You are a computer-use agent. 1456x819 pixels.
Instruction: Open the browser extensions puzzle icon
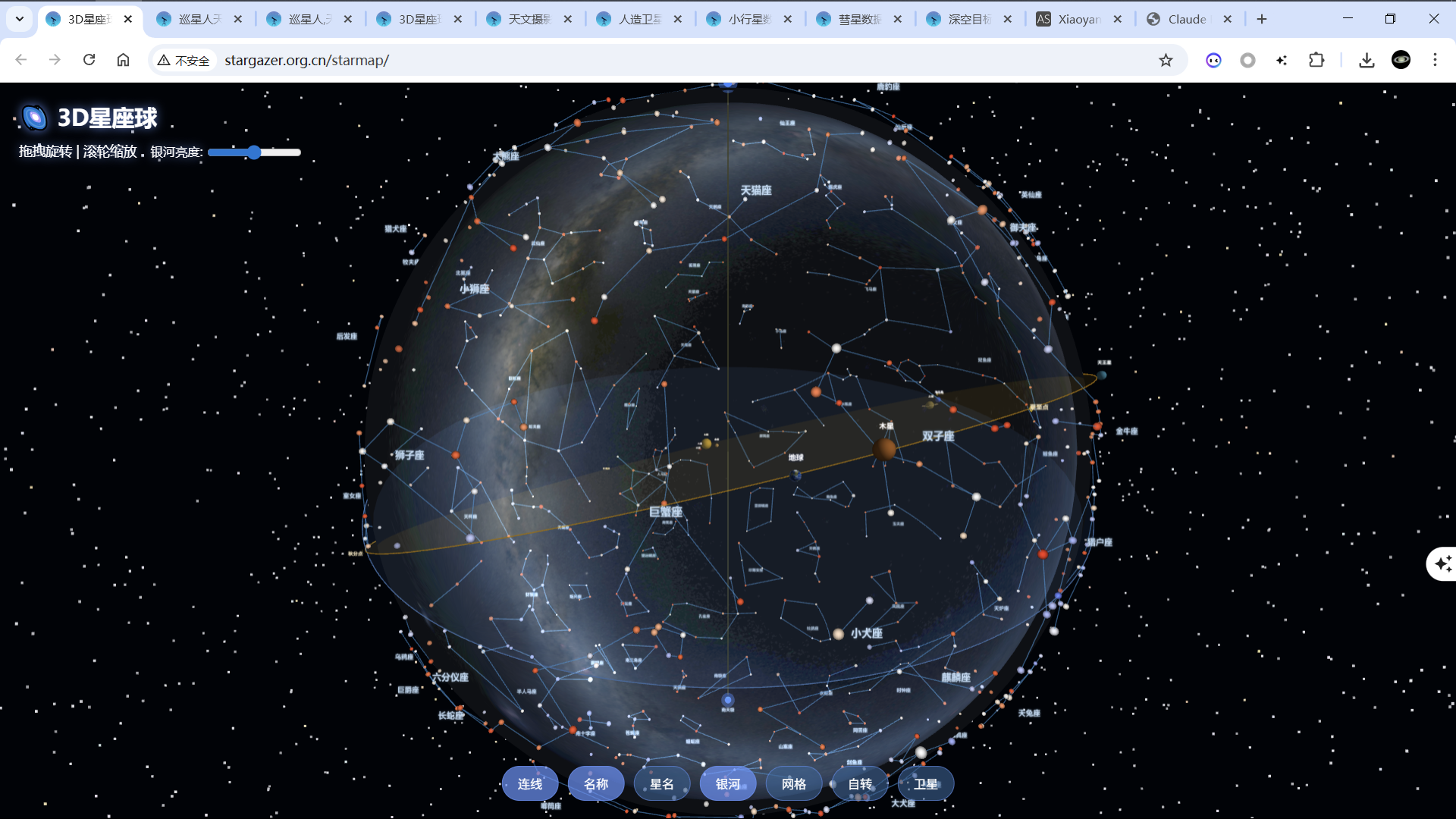[1316, 61]
